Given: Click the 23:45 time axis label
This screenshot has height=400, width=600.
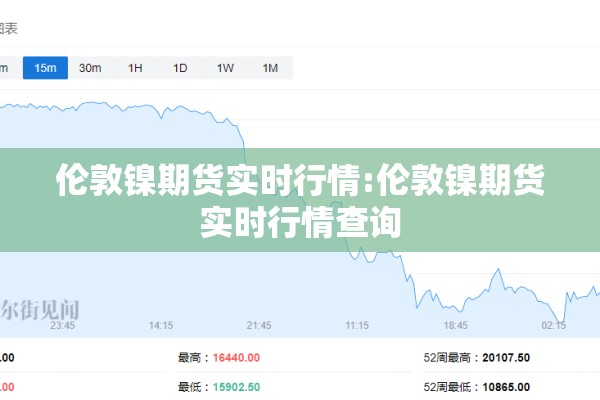Looking at the screenshot, I should pyautogui.click(x=62, y=325).
